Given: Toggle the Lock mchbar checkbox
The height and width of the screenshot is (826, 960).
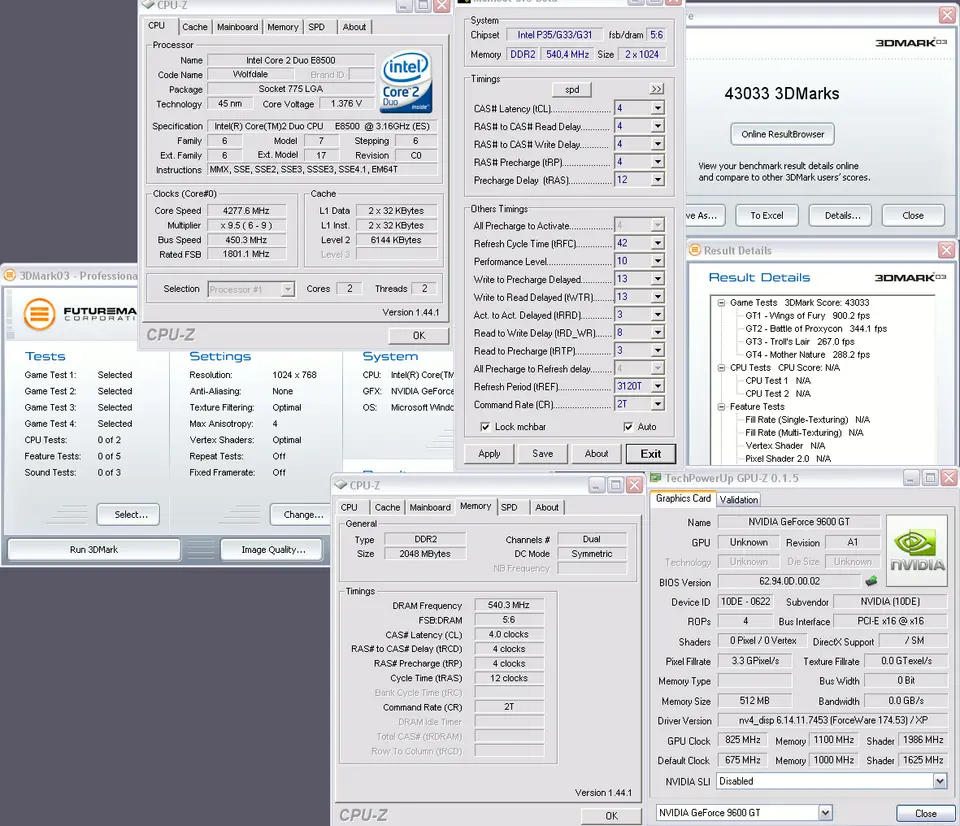Looking at the screenshot, I should point(485,427).
